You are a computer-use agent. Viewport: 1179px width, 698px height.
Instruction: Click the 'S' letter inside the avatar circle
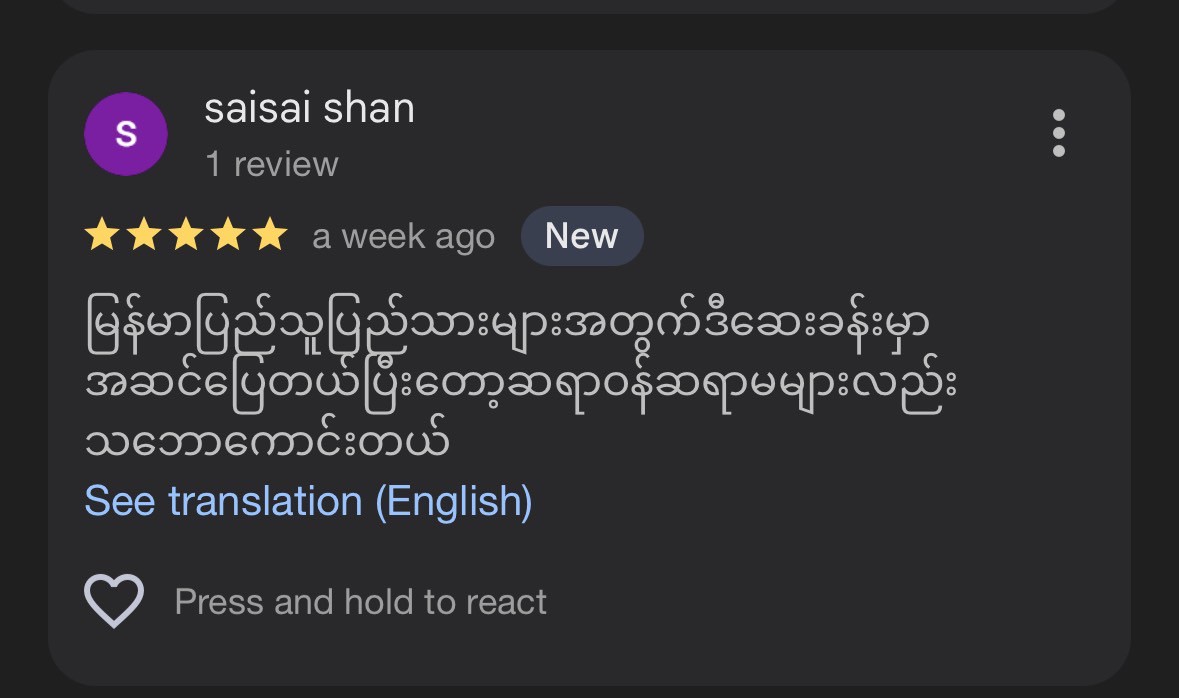point(126,134)
